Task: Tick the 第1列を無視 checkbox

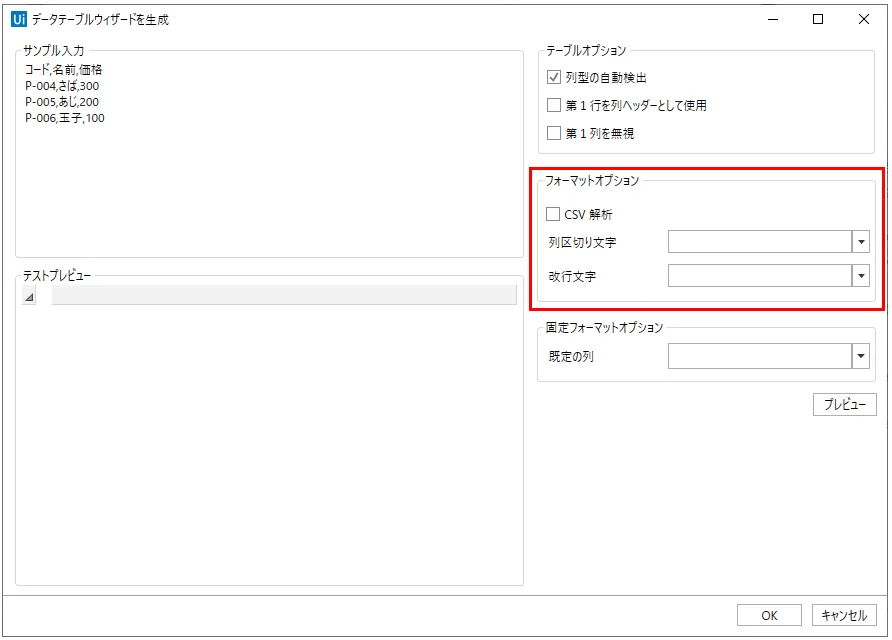Action: click(554, 133)
